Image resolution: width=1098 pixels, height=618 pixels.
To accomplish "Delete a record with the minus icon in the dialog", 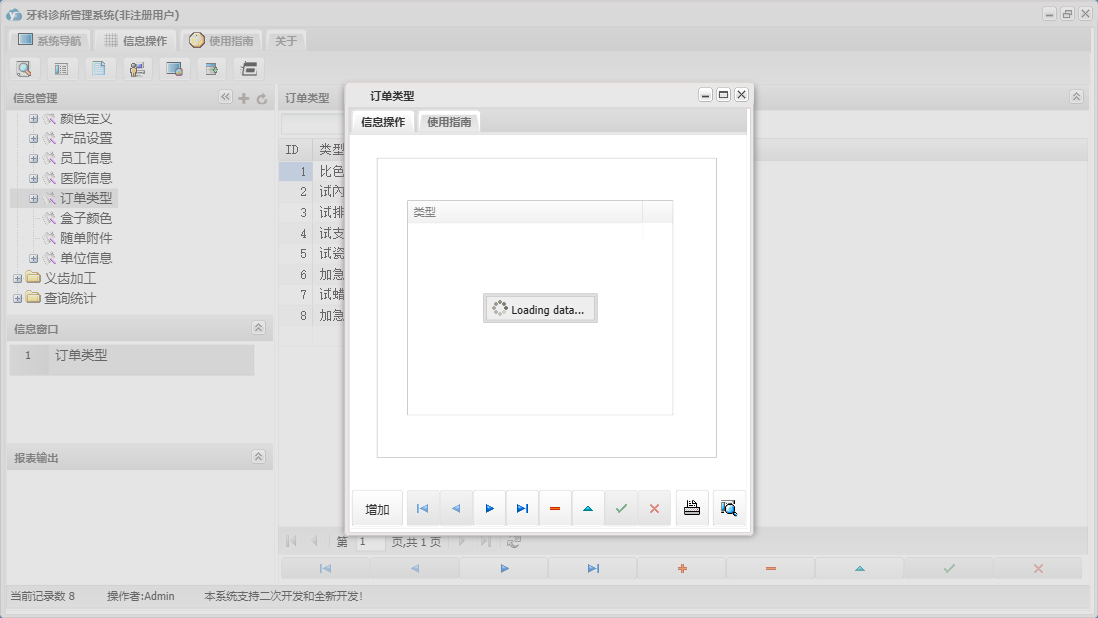I will 555,508.
